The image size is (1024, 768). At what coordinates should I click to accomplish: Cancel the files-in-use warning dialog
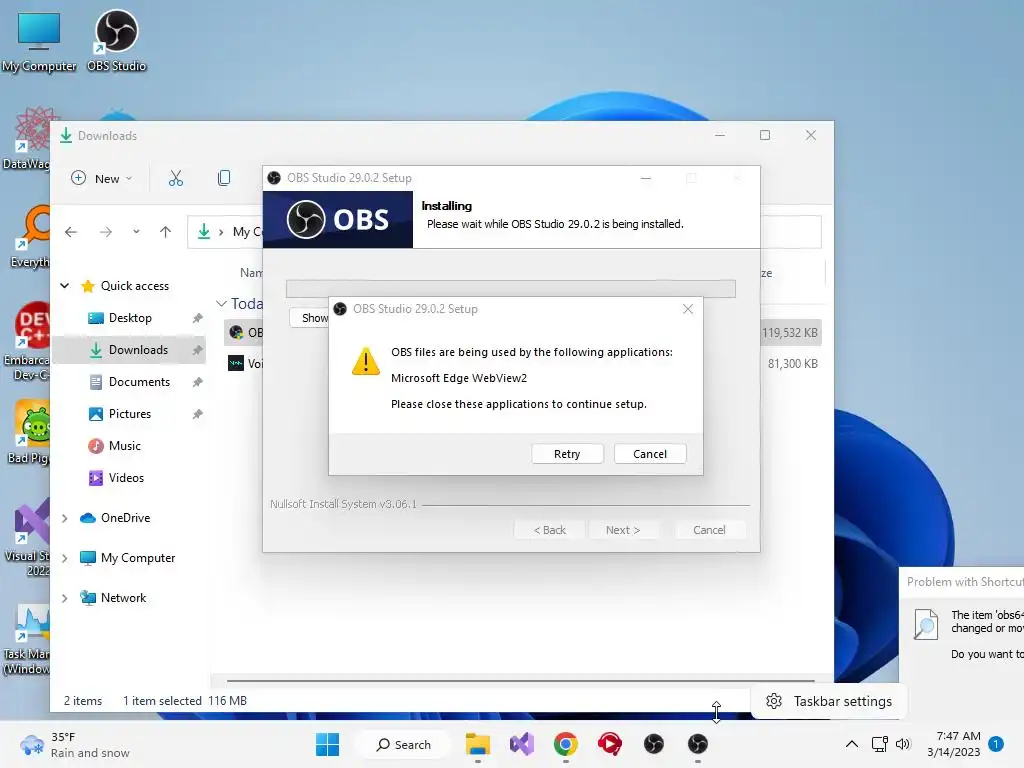[x=650, y=454]
